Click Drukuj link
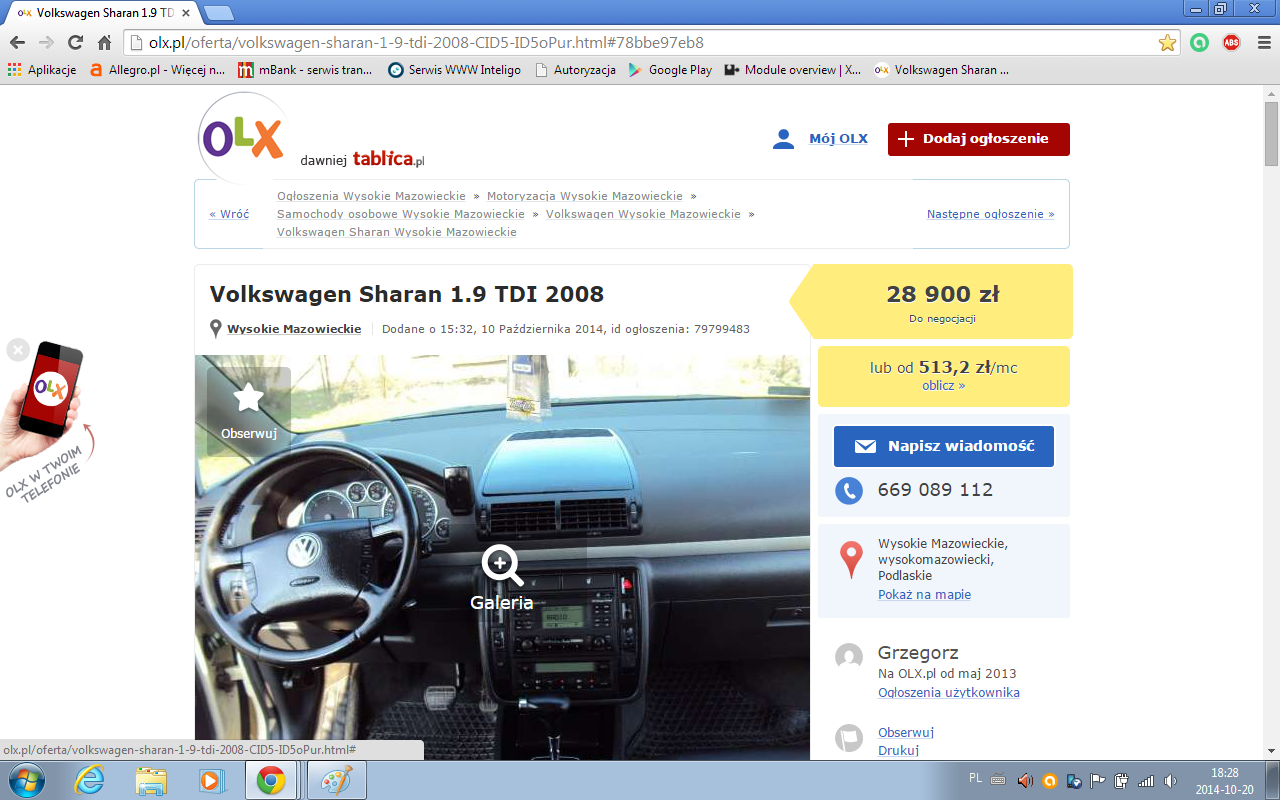Image resolution: width=1280 pixels, height=800 pixels. click(898, 750)
